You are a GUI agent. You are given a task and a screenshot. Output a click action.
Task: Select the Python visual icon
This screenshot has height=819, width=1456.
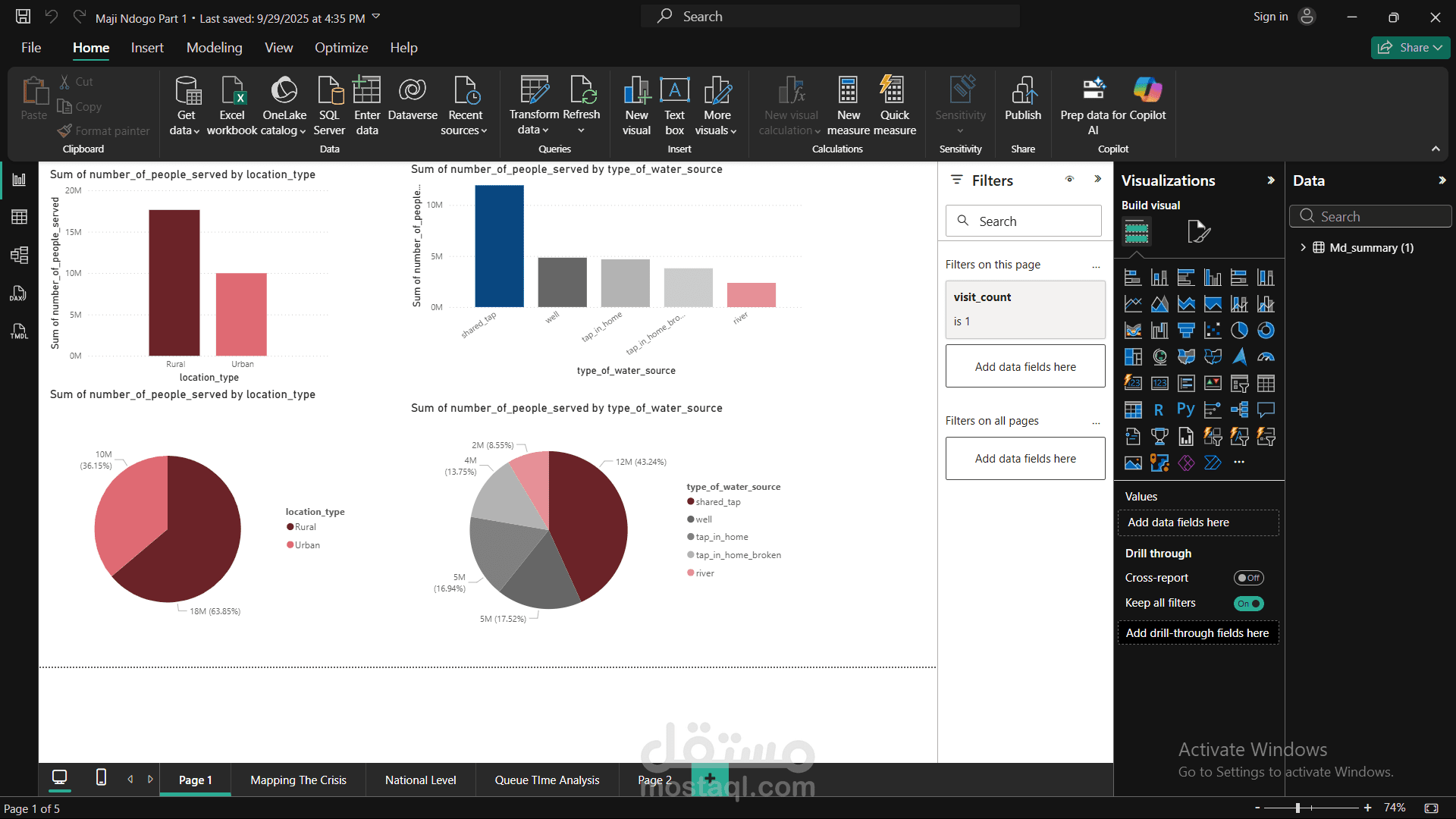[x=1185, y=410]
